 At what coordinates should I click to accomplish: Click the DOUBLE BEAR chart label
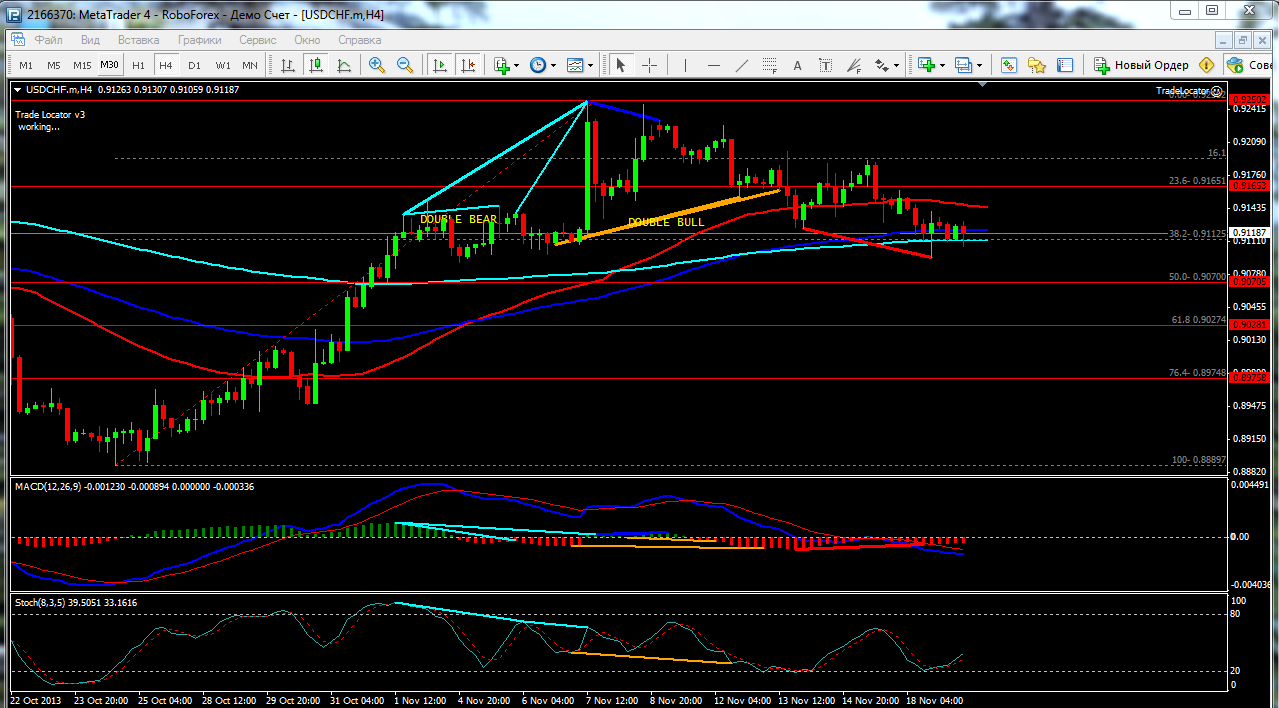pyautogui.click(x=458, y=219)
